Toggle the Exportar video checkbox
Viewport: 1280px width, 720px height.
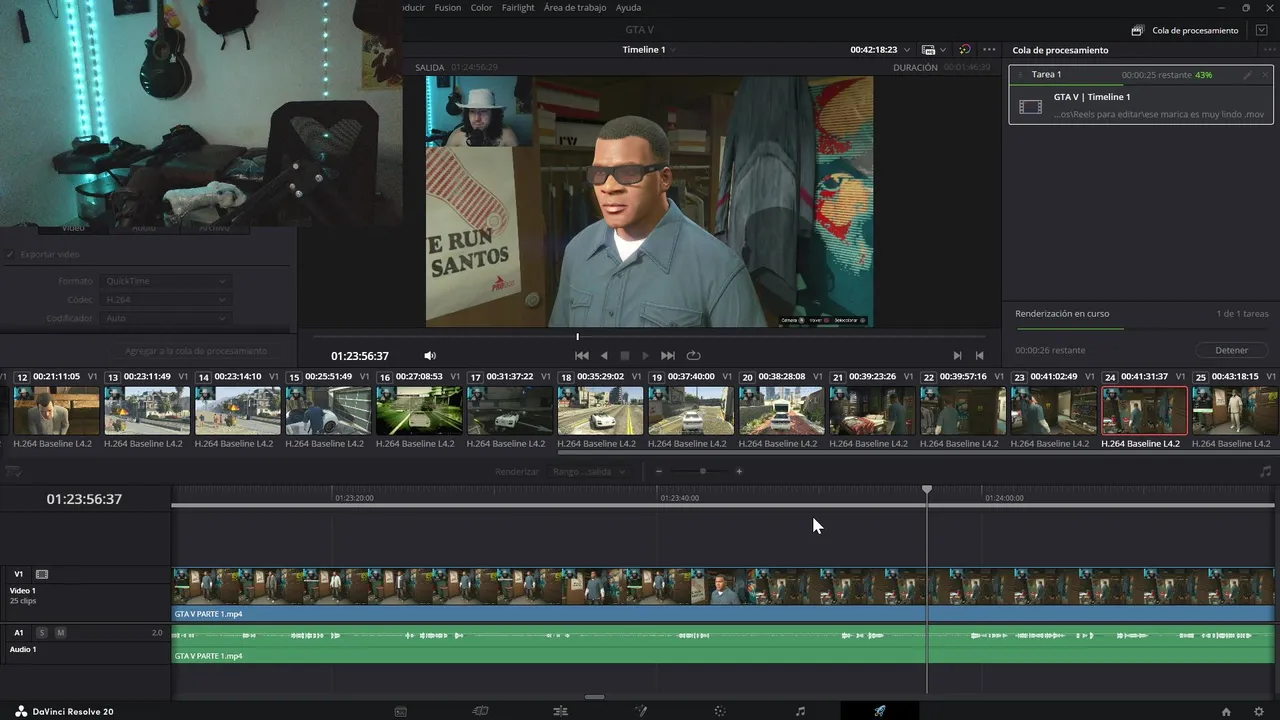tap(10, 254)
